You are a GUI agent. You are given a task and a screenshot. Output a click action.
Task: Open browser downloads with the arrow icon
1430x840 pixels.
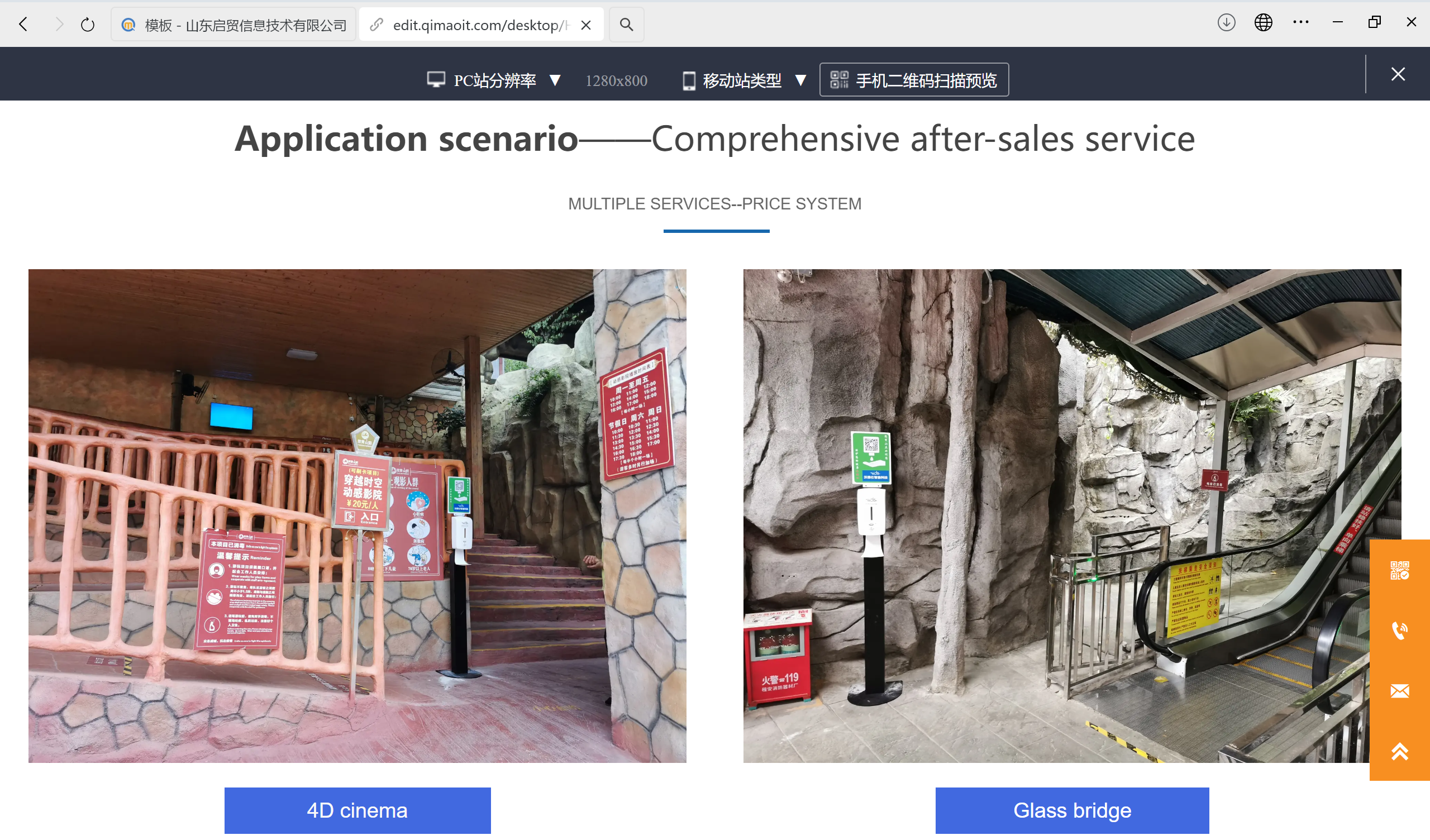1226,23
